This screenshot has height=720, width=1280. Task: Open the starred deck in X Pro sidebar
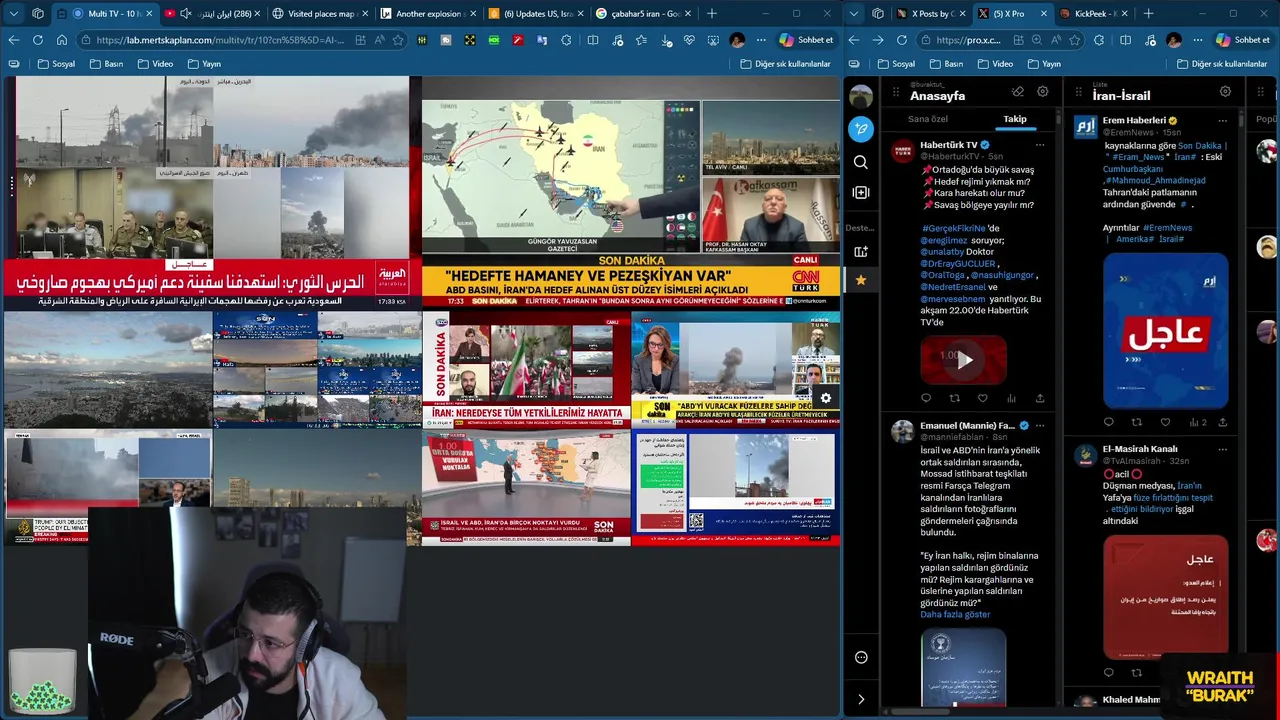click(x=861, y=280)
